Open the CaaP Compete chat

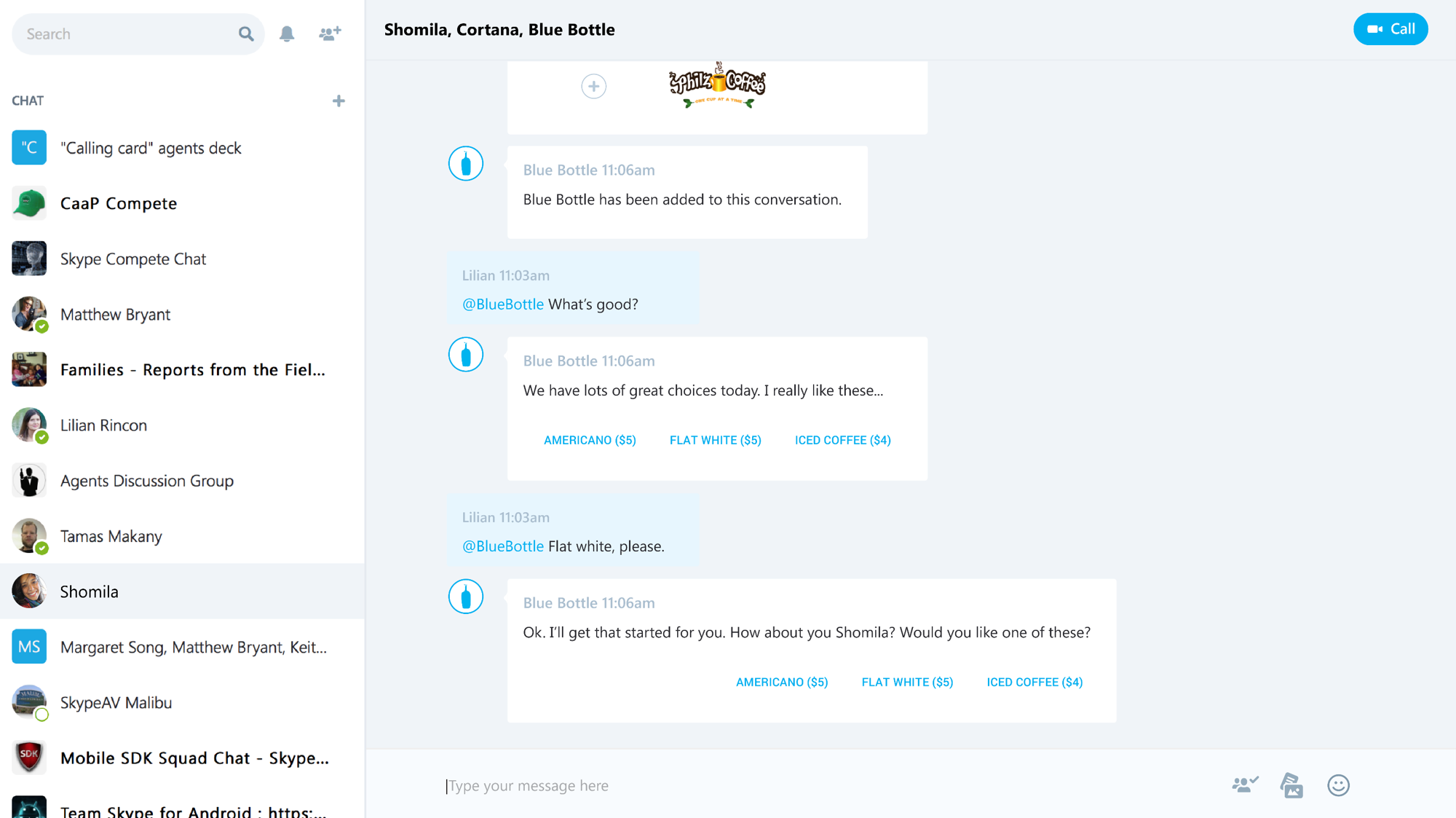click(182, 203)
